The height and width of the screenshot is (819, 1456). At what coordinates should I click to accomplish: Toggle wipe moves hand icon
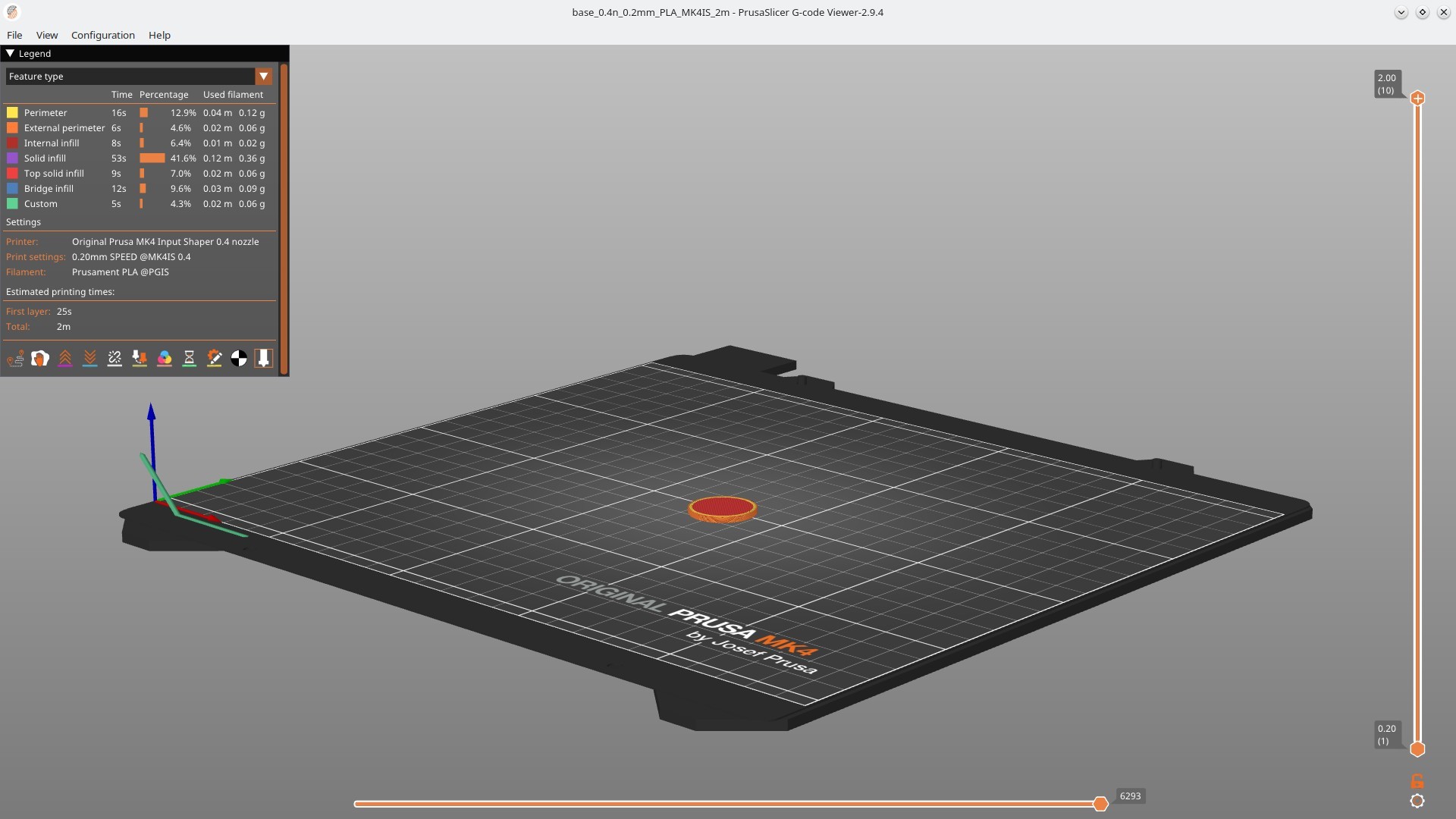(40, 358)
